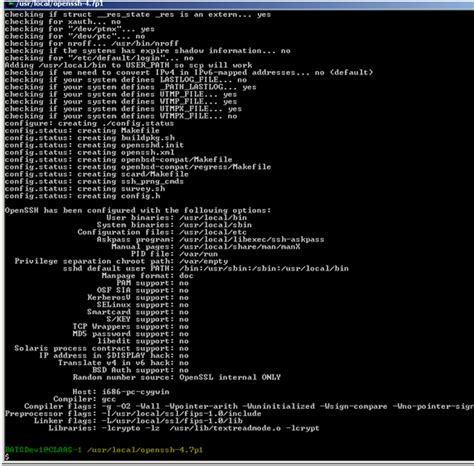Click the $ command prompt at bottom
Screen dimensions: 474x466
tap(7, 457)
